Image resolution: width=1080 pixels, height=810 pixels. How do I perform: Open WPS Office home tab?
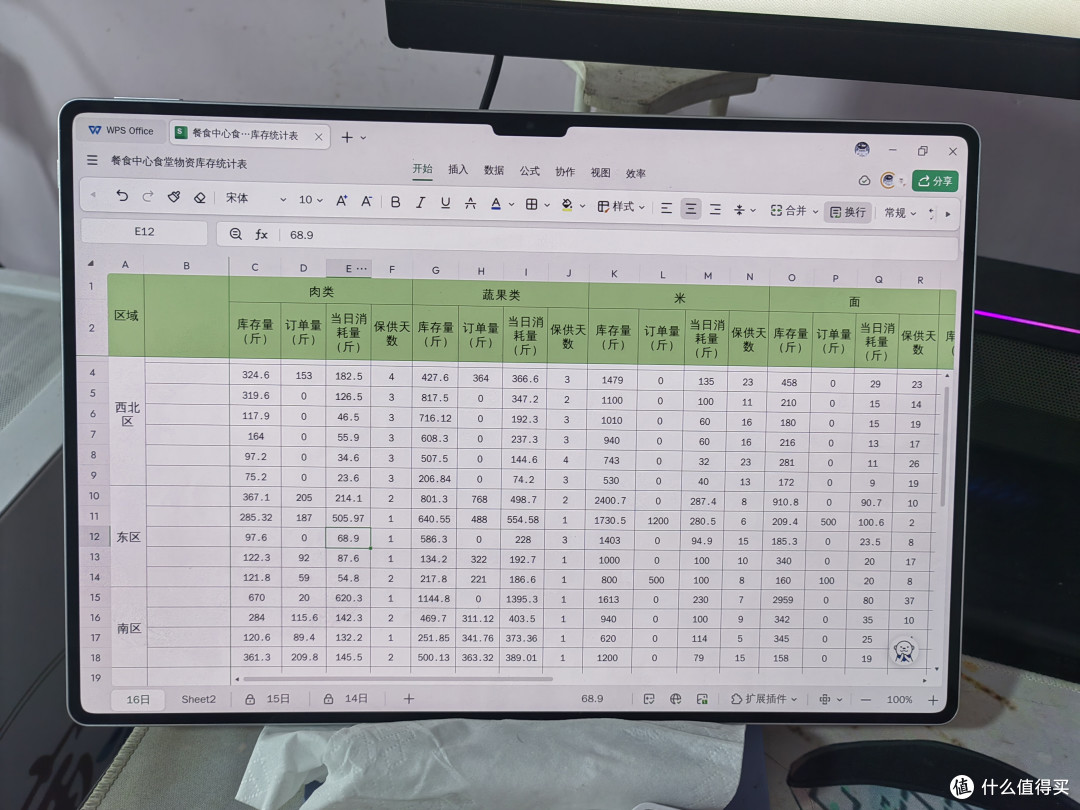pyautogui.click(x=121, y=130)
